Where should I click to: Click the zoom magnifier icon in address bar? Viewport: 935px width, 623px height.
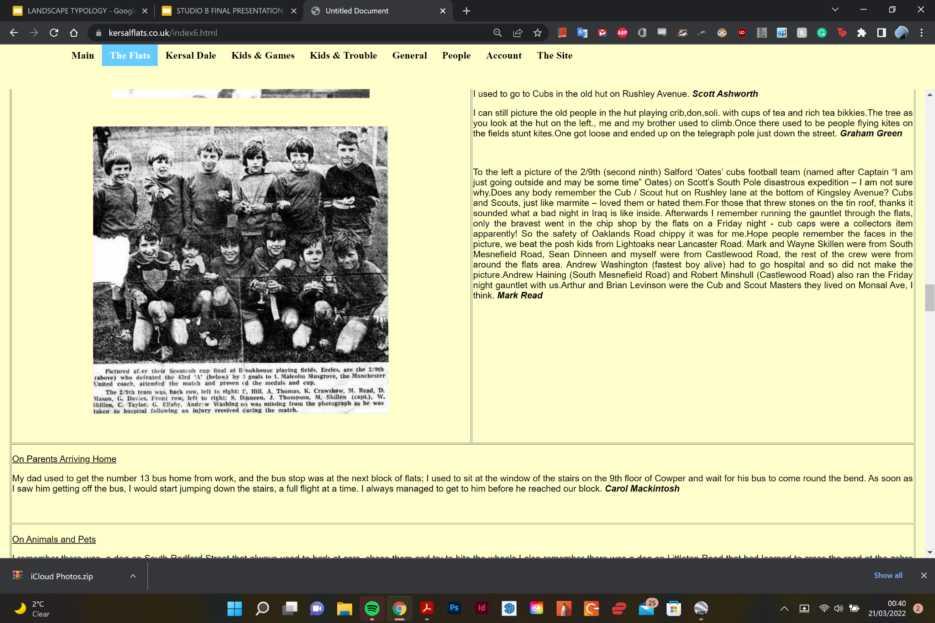(497, 33)
